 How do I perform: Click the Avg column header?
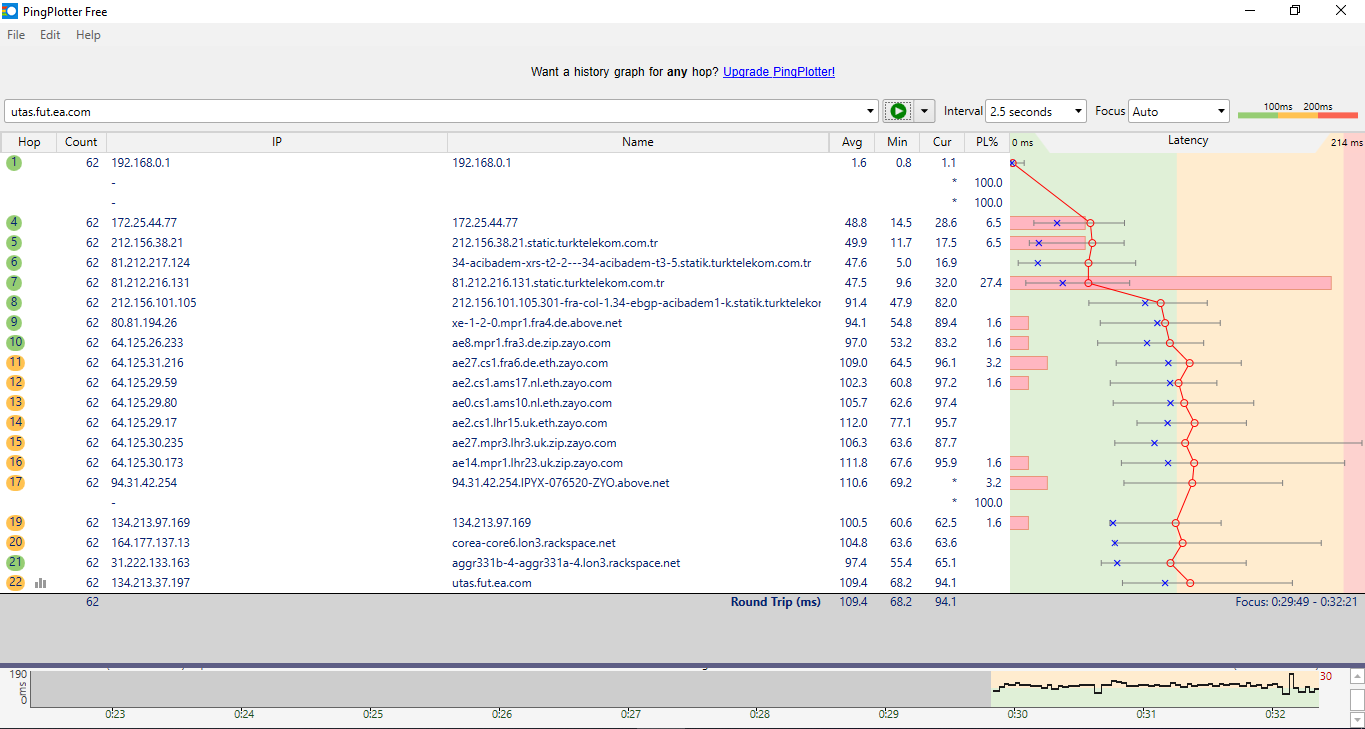[852, 142]
